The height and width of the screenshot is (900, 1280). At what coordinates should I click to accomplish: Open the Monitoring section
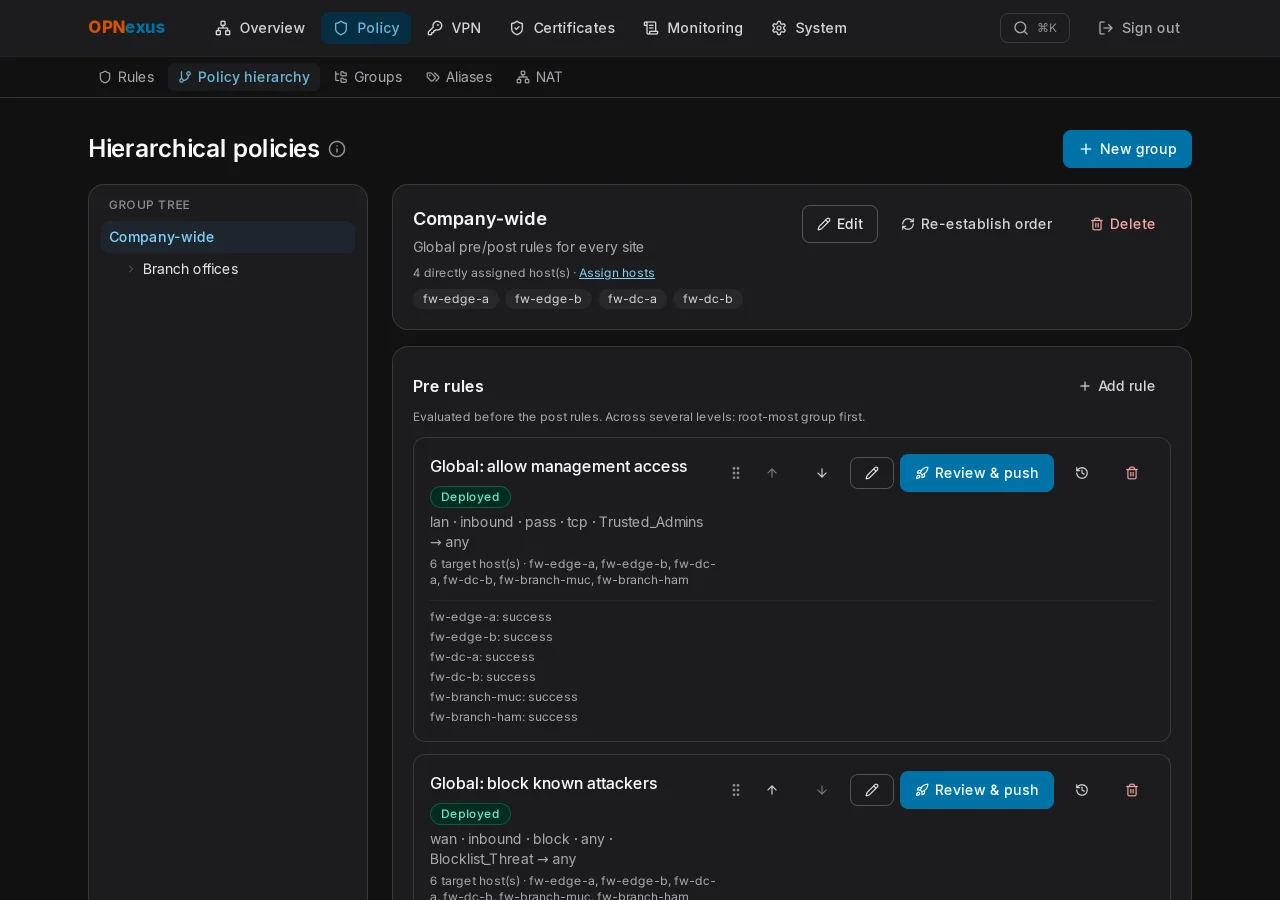pos(693,28)
